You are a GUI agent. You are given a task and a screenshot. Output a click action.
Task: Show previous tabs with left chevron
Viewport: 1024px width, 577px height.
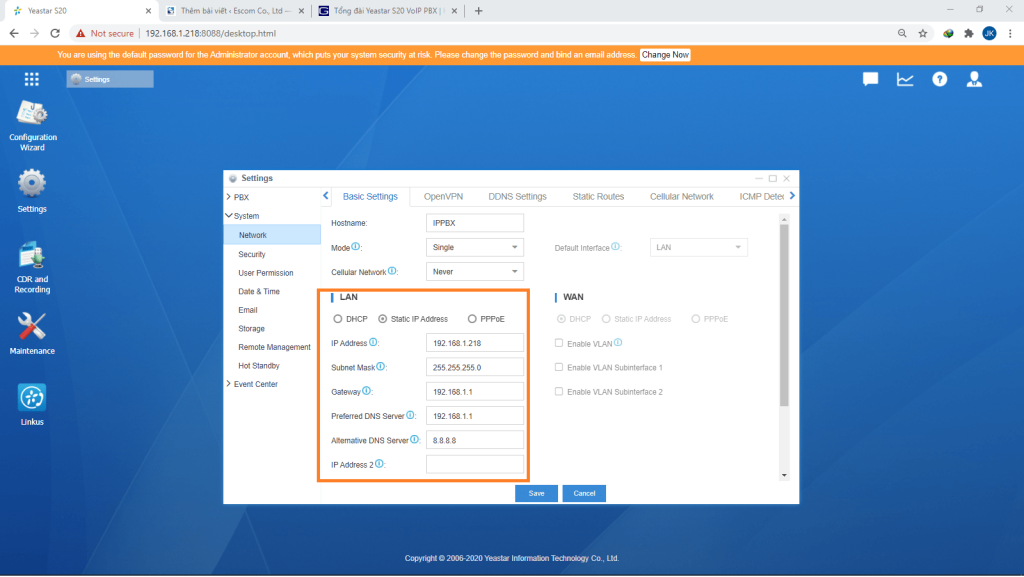326,196
